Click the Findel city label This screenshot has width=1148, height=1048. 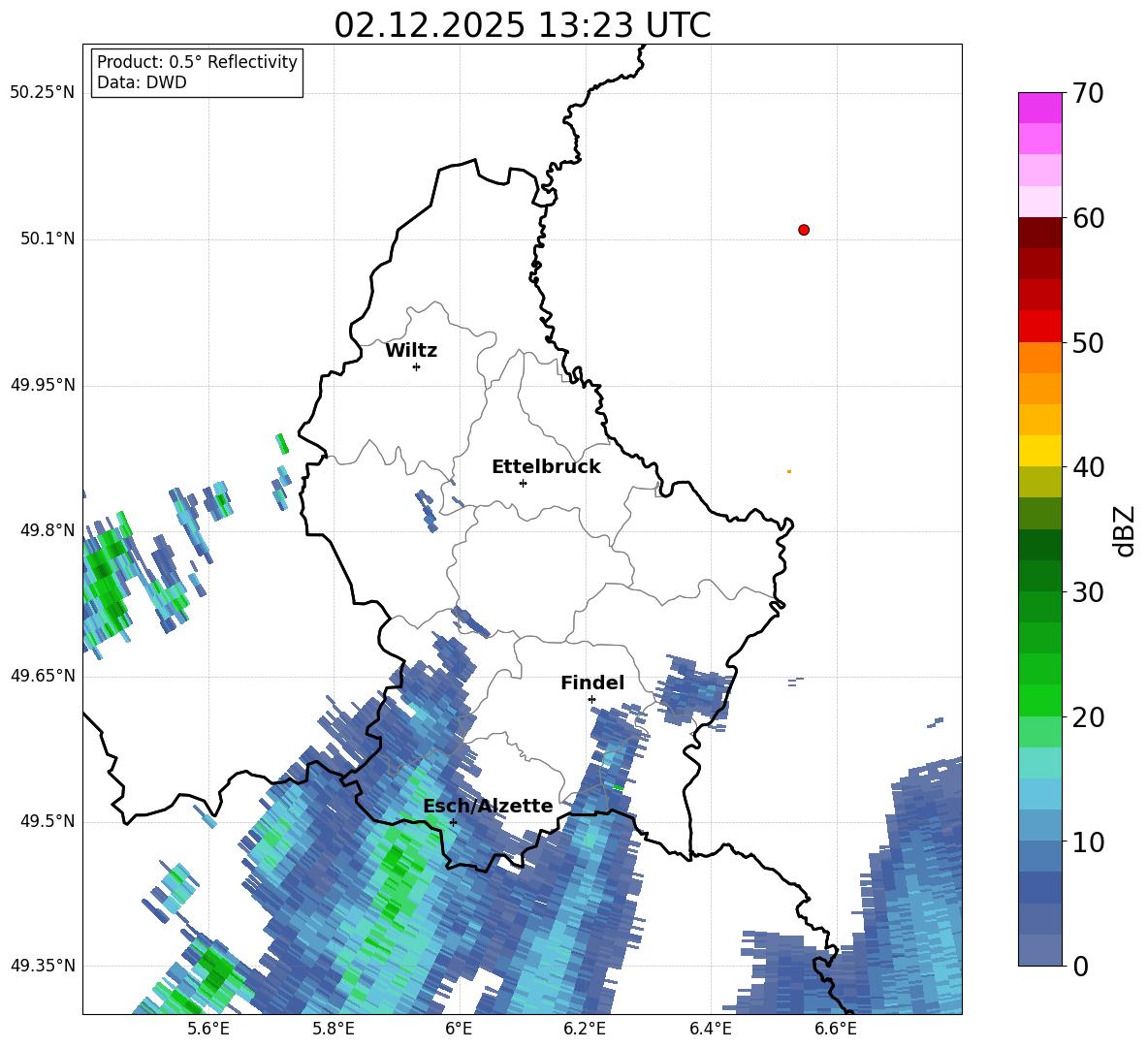pos(592,683)
